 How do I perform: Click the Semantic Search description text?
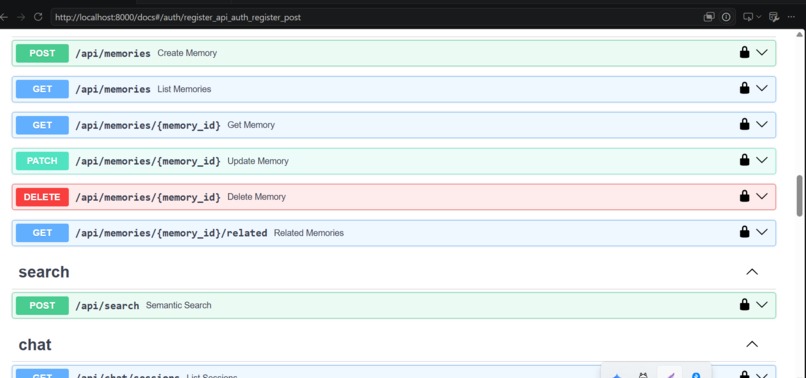click(178, 305)
